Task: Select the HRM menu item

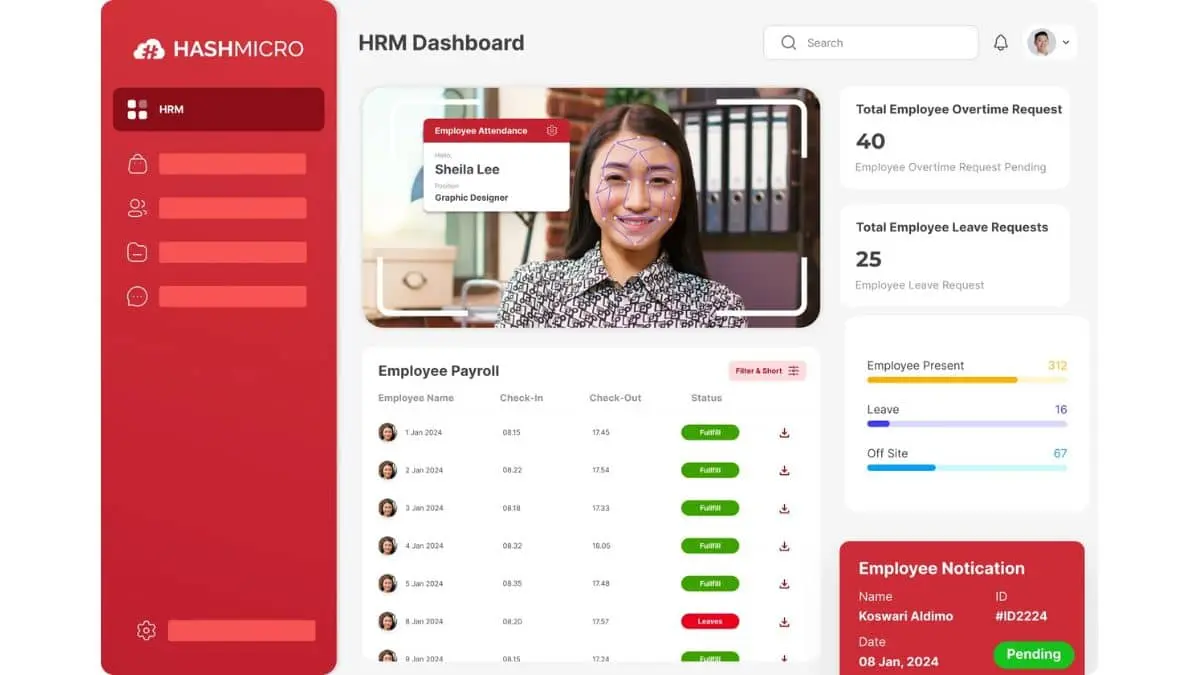Action: tap(218, 109)
